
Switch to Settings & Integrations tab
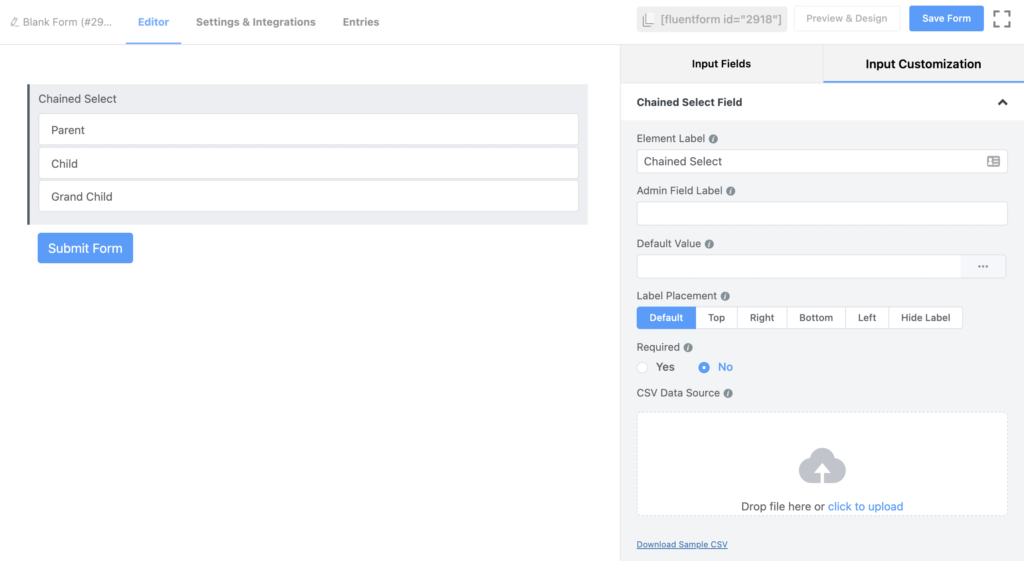[255, 22]
